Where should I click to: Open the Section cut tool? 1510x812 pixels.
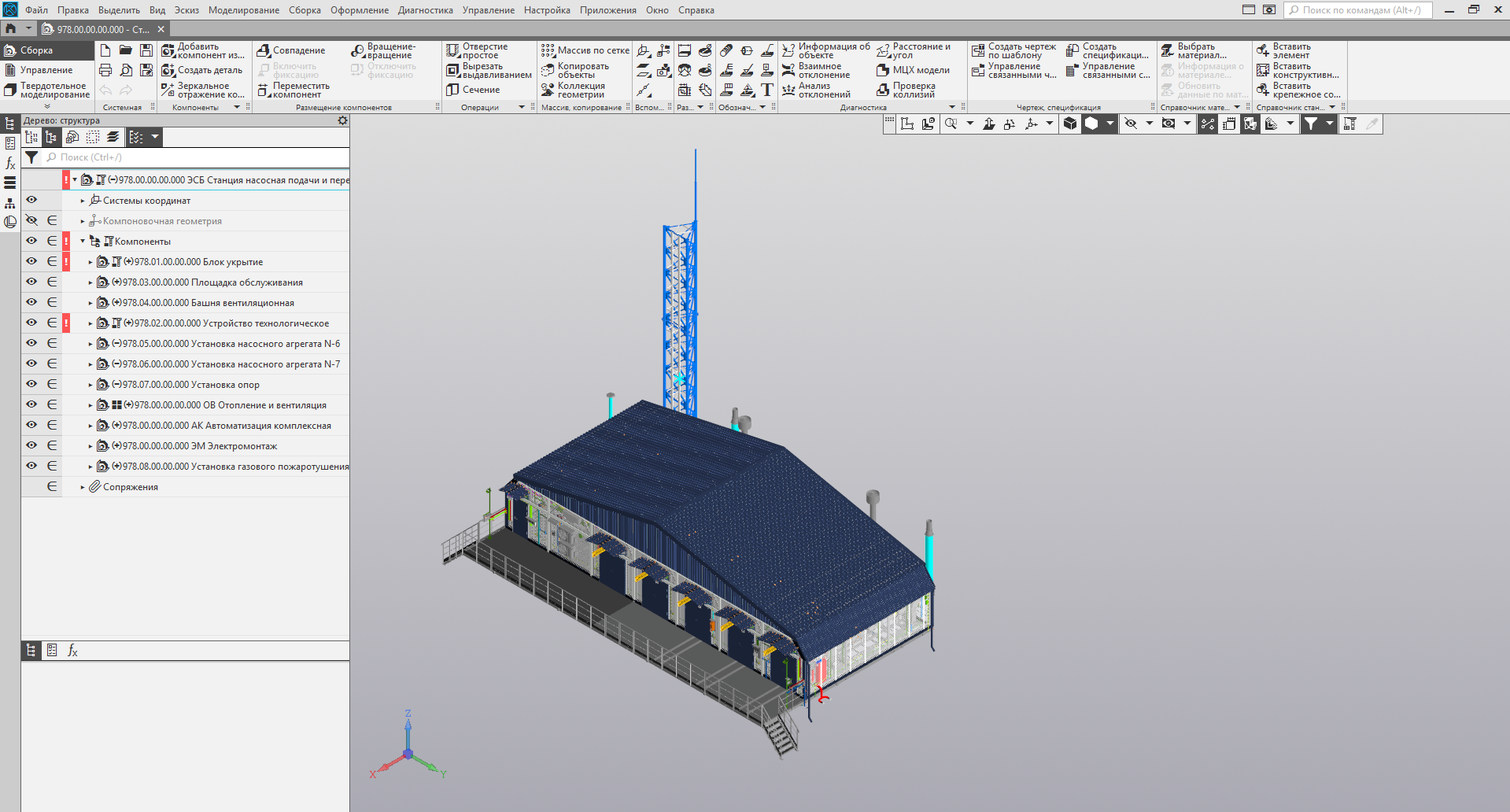click(452, 90)
